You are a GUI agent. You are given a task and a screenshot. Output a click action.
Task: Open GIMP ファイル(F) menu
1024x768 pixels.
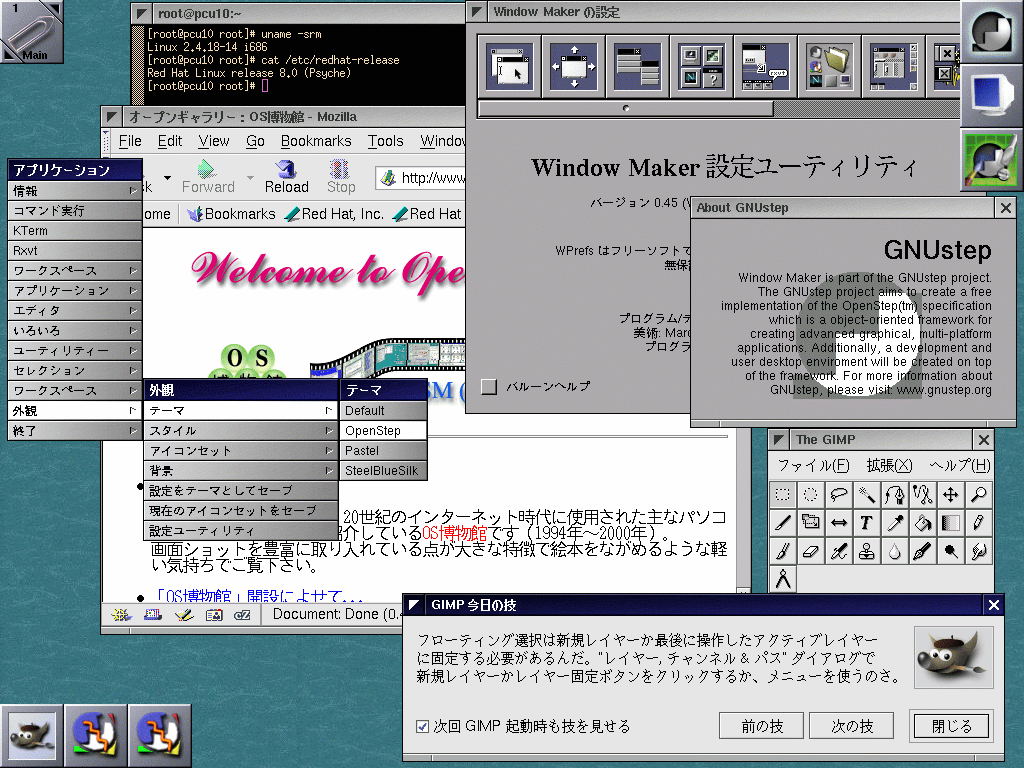pyautogui.click(x=813, y=465)
